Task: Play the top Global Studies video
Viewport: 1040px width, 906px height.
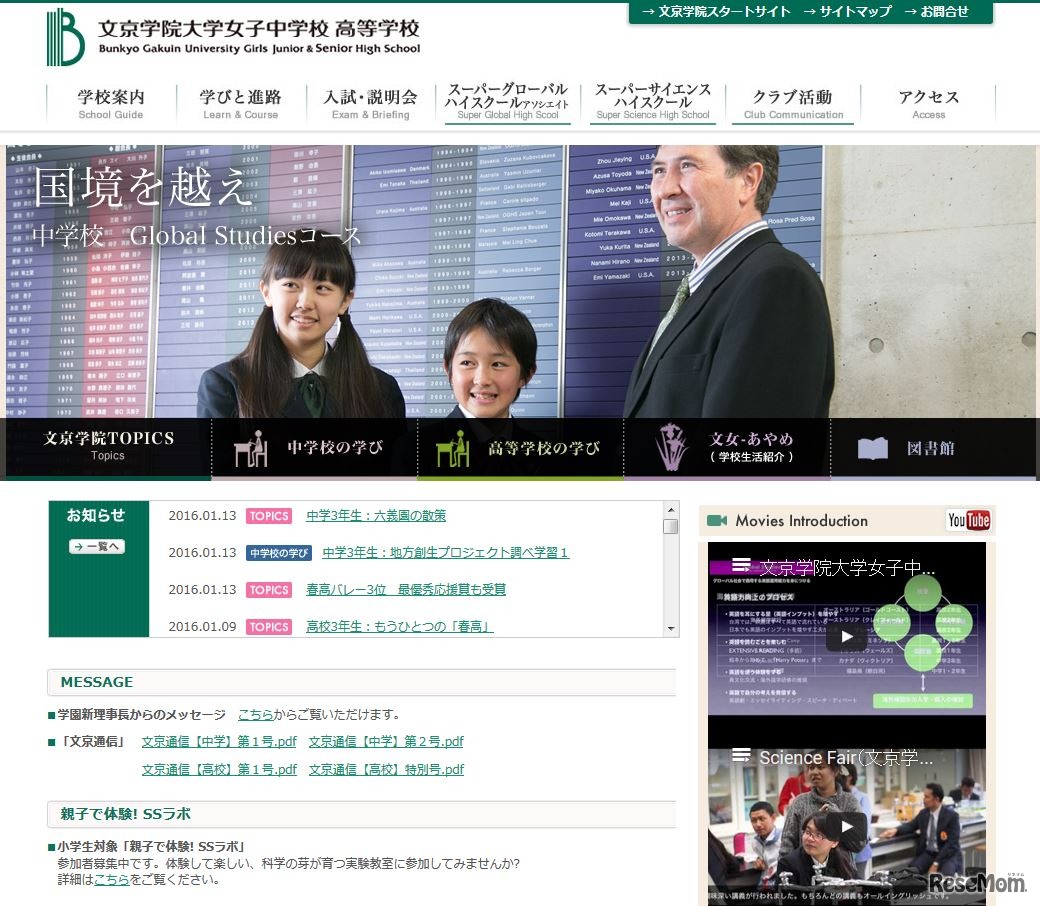Action: (x=845, y=636)
